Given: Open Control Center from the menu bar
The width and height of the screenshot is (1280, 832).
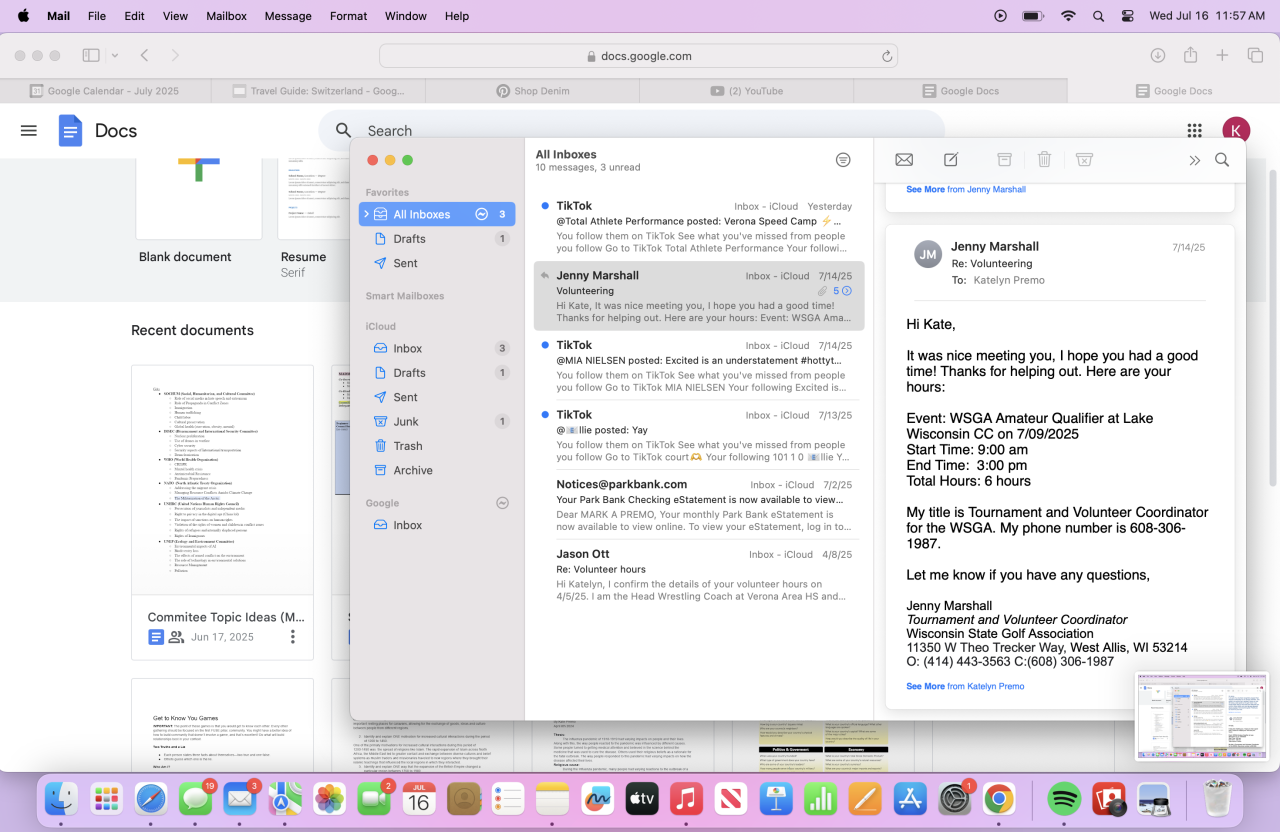Looking at the screenshot, I should [x=1128, y=16].
